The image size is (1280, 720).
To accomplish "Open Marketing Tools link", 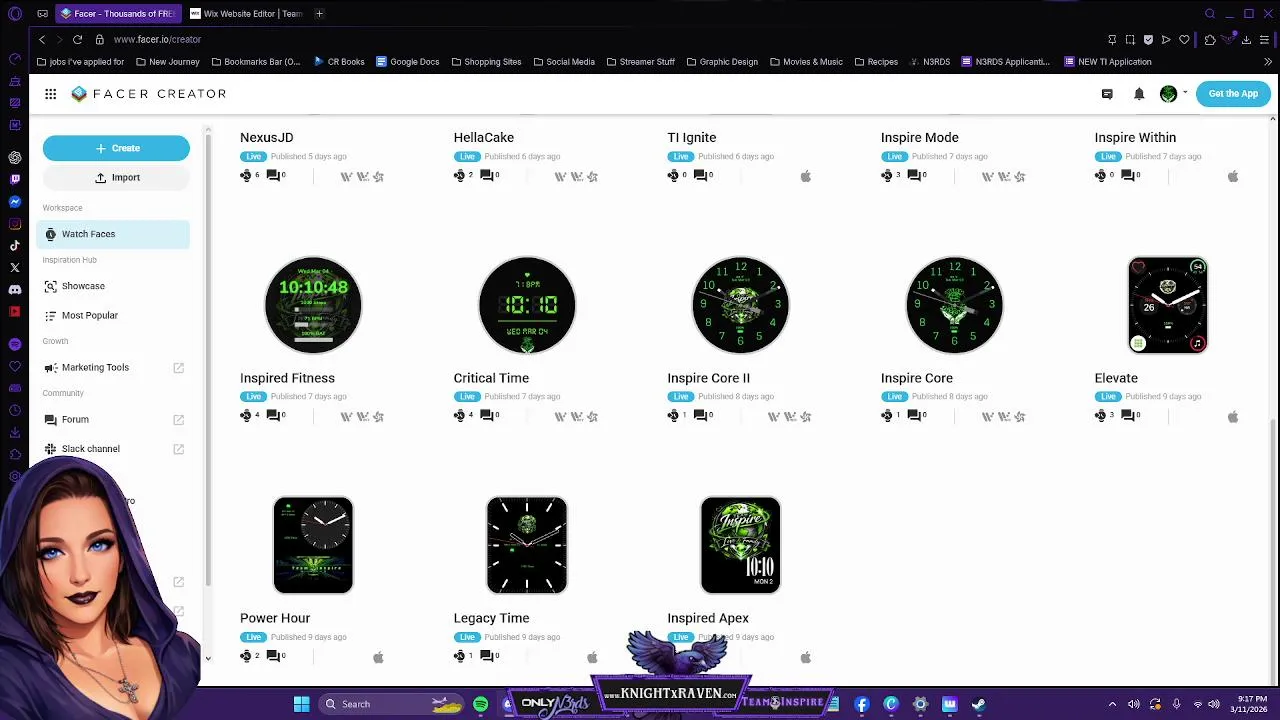I will (95, 367).
